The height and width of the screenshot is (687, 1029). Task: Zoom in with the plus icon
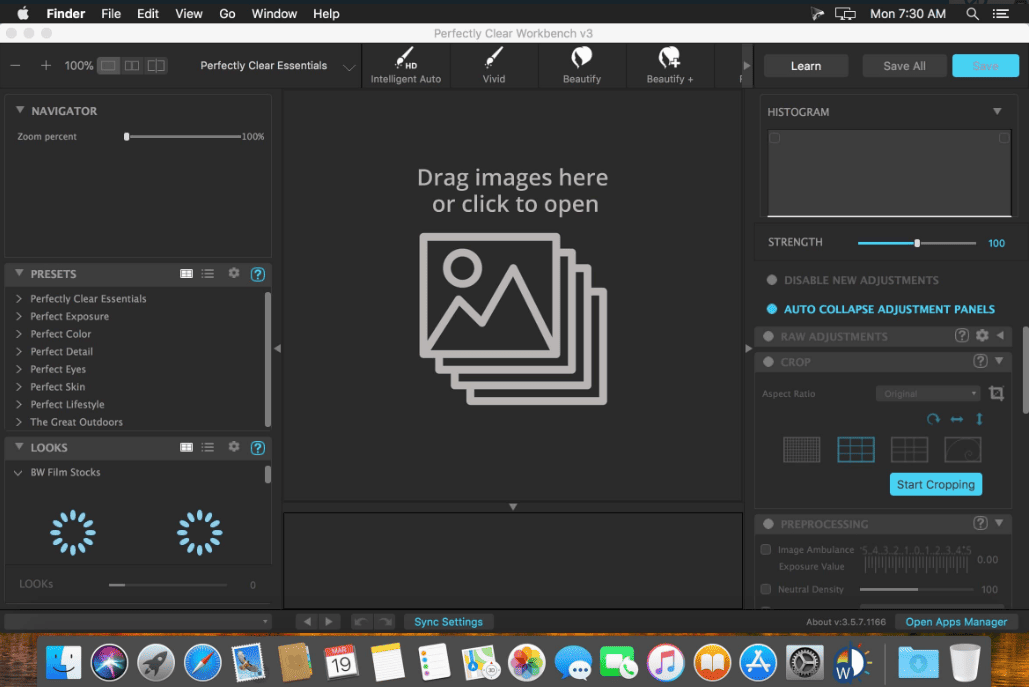(x=45, y=66)
